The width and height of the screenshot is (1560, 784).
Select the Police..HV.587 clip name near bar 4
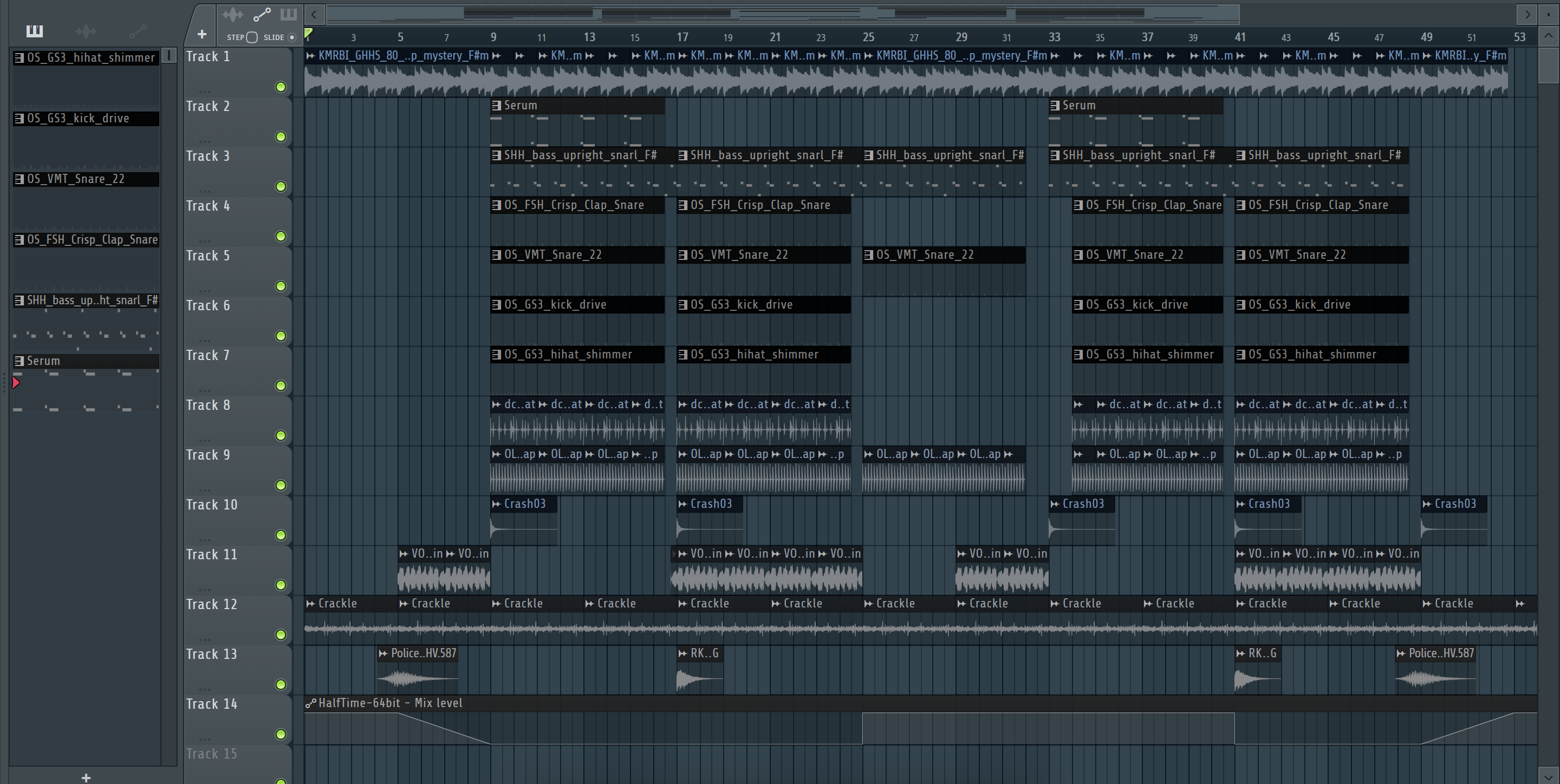click(x=423, y=653)
